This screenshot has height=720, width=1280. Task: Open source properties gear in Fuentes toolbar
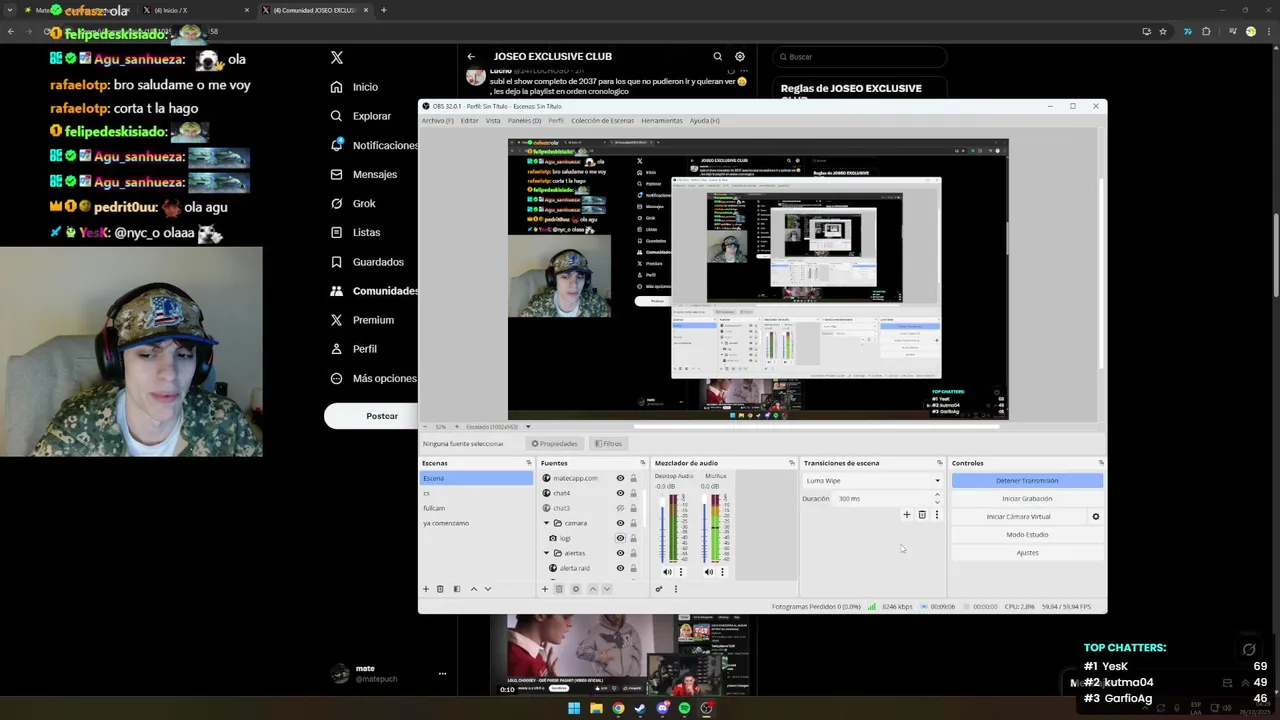575,589
